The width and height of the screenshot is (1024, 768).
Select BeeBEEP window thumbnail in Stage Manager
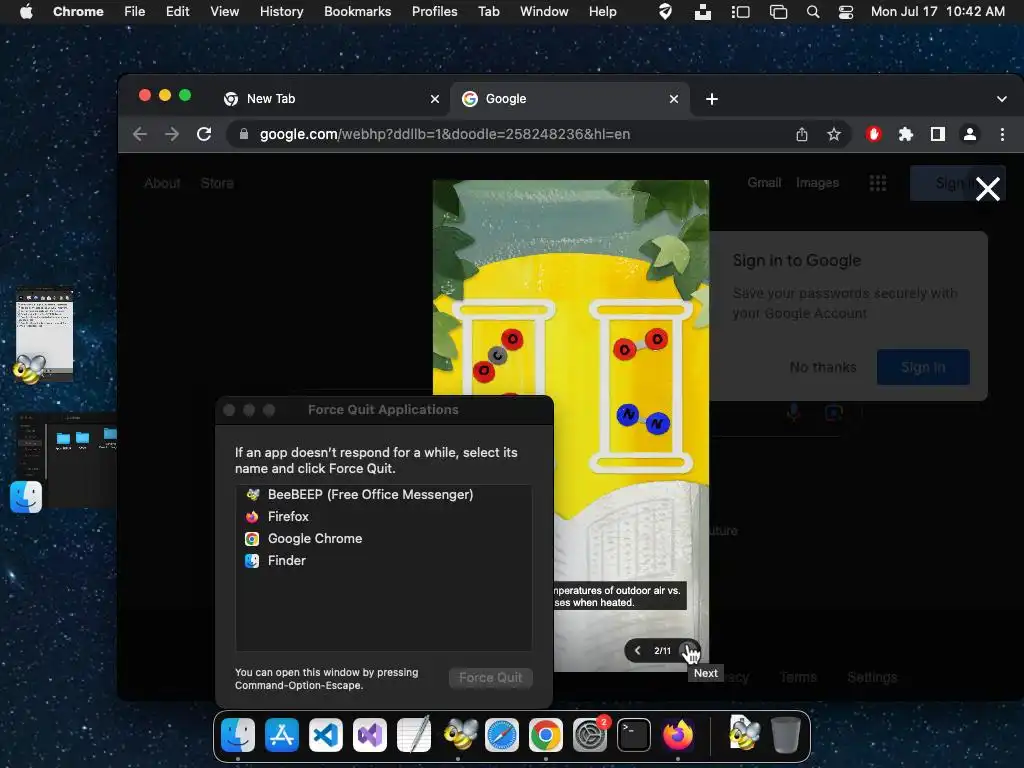click(44, 334)
